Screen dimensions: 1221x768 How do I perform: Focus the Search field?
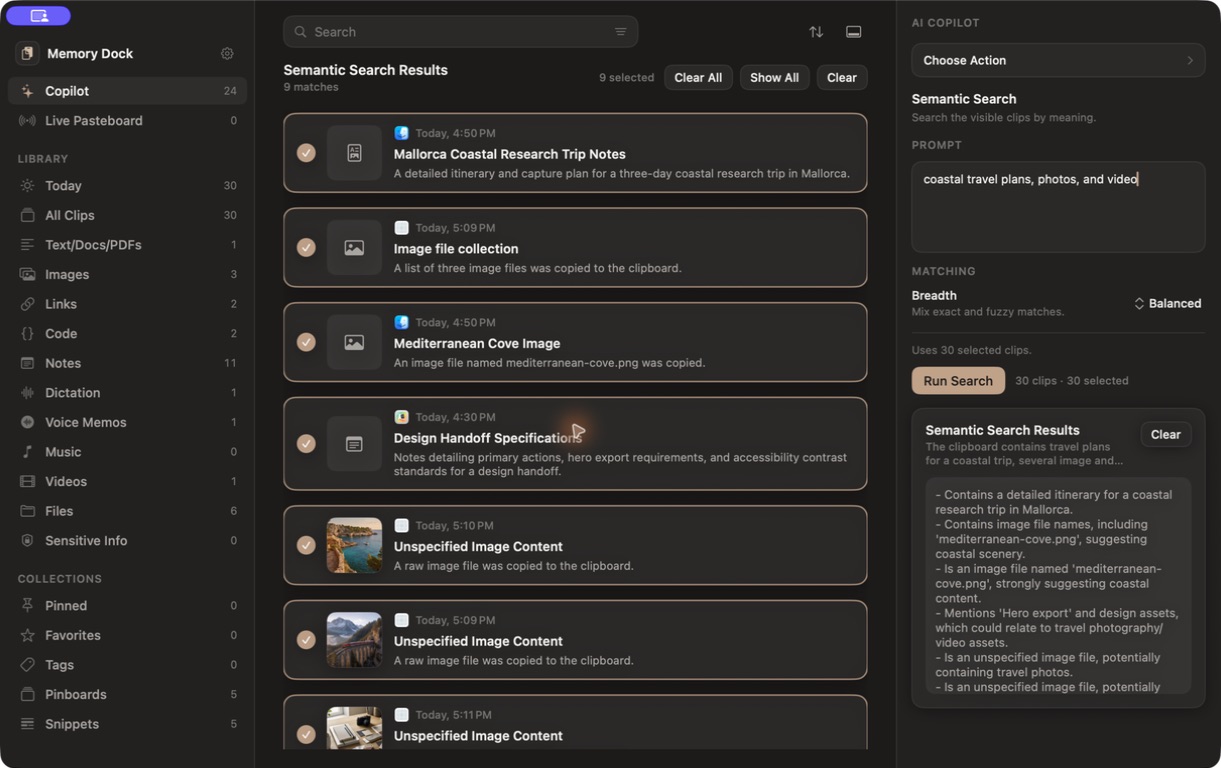[x=461, y=32]
